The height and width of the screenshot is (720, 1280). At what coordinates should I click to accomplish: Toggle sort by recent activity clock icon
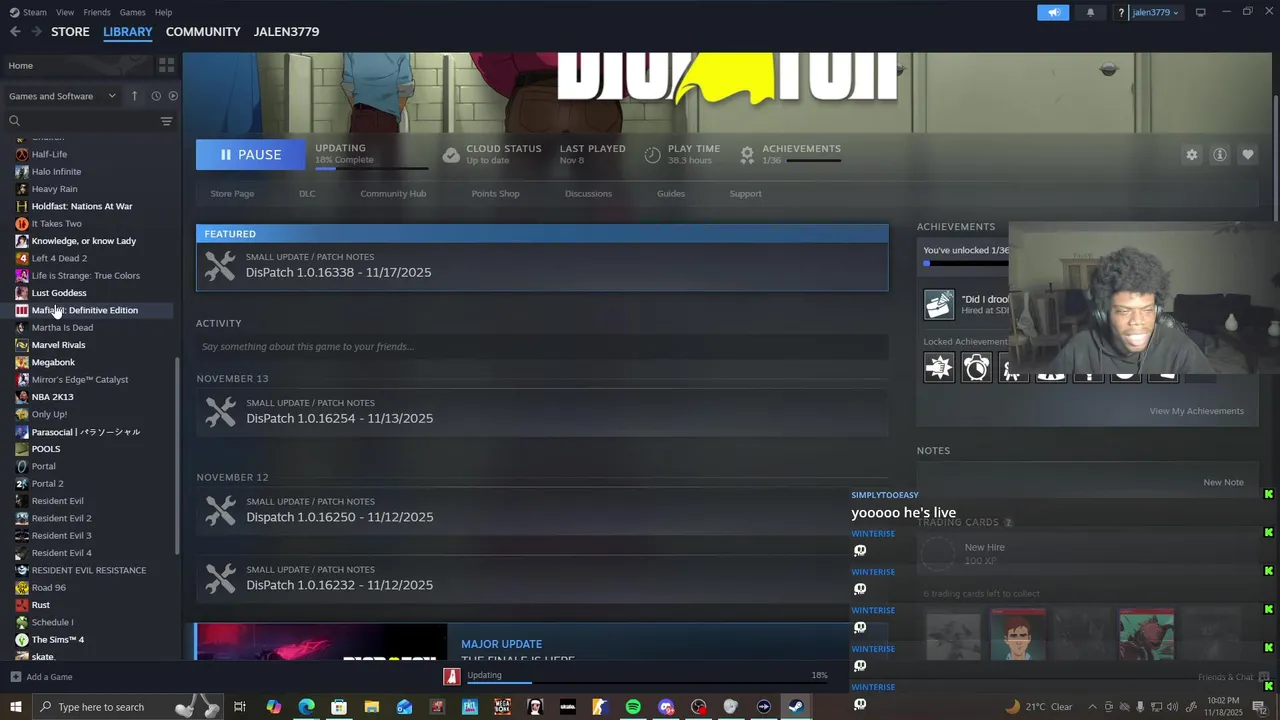click(x=156, y=96)
